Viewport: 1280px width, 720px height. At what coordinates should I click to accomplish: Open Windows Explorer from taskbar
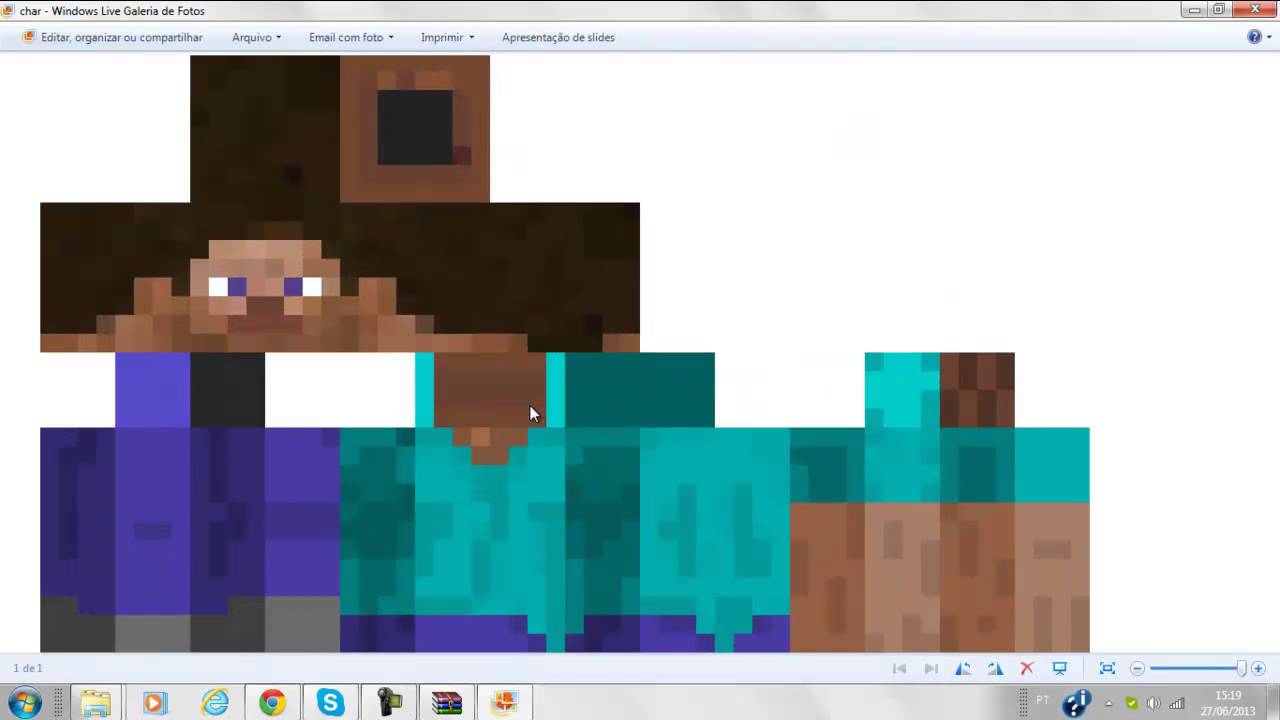[95, 703]
